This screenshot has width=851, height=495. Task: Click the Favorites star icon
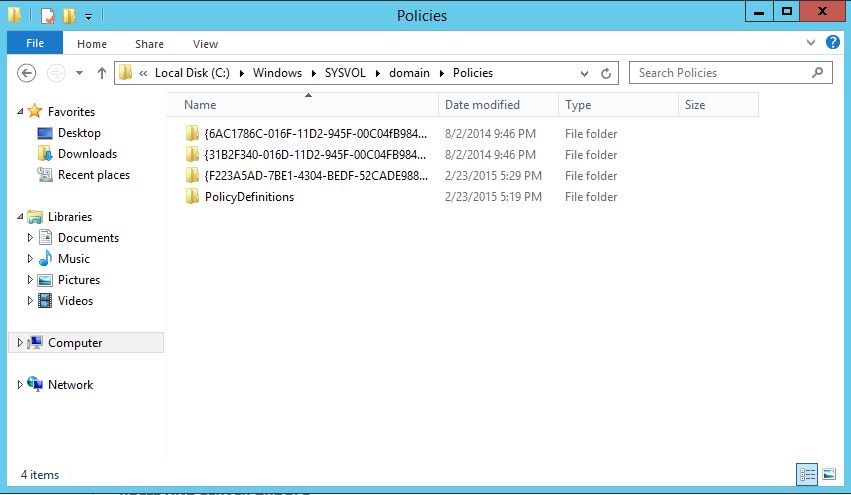point(35,111)
